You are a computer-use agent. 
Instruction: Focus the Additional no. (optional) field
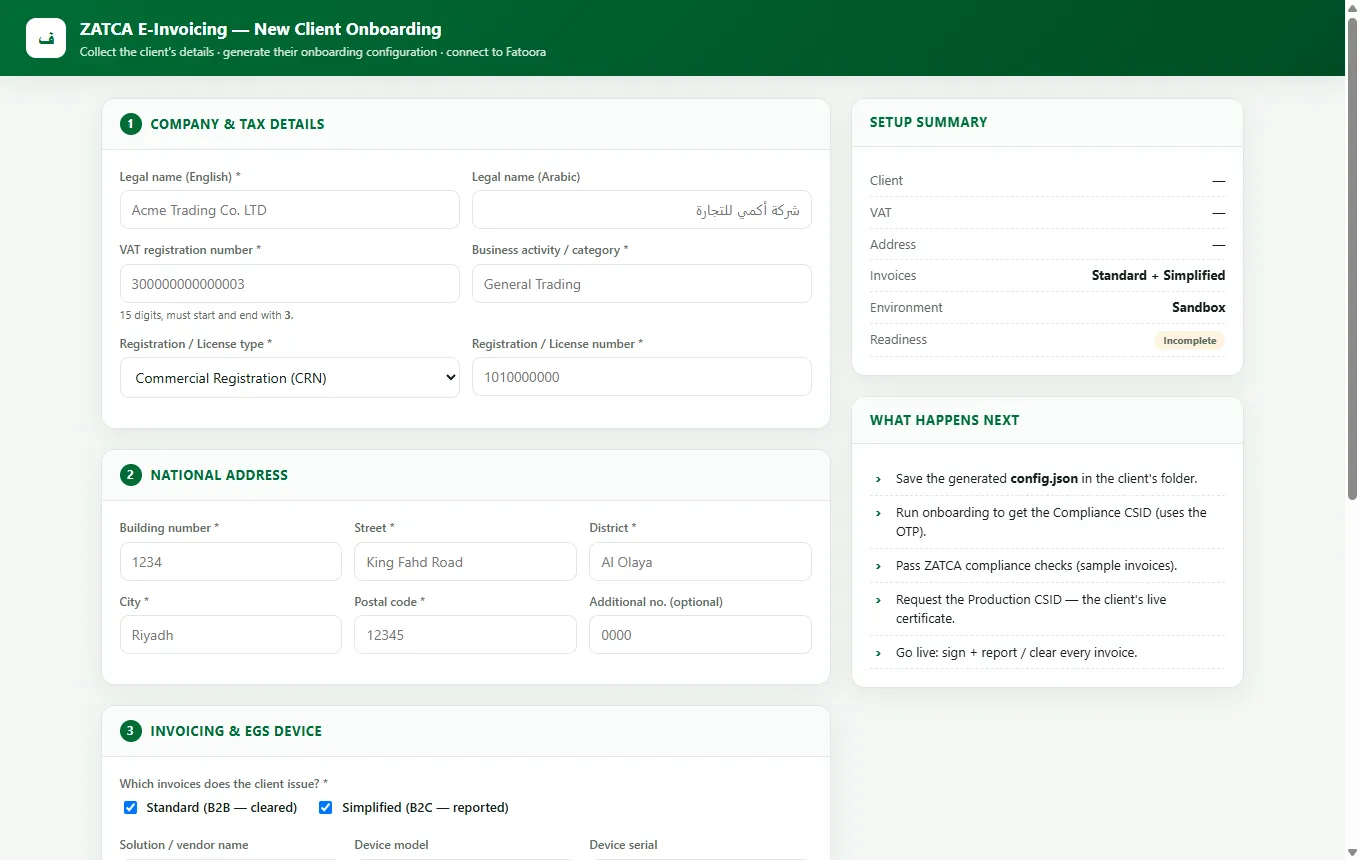(x=700, y=635)
